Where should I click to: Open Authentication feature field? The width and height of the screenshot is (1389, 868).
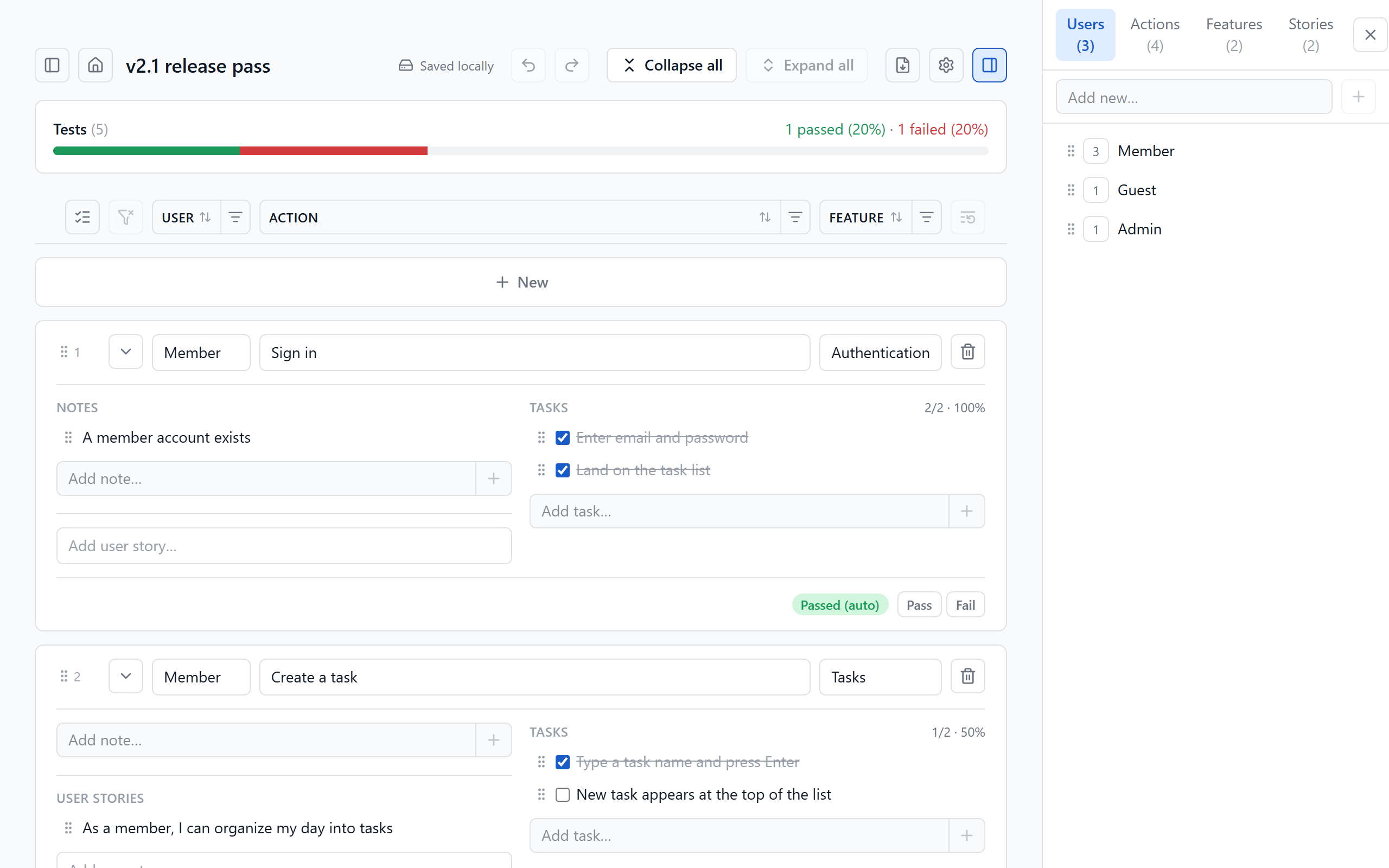[881, 353]
